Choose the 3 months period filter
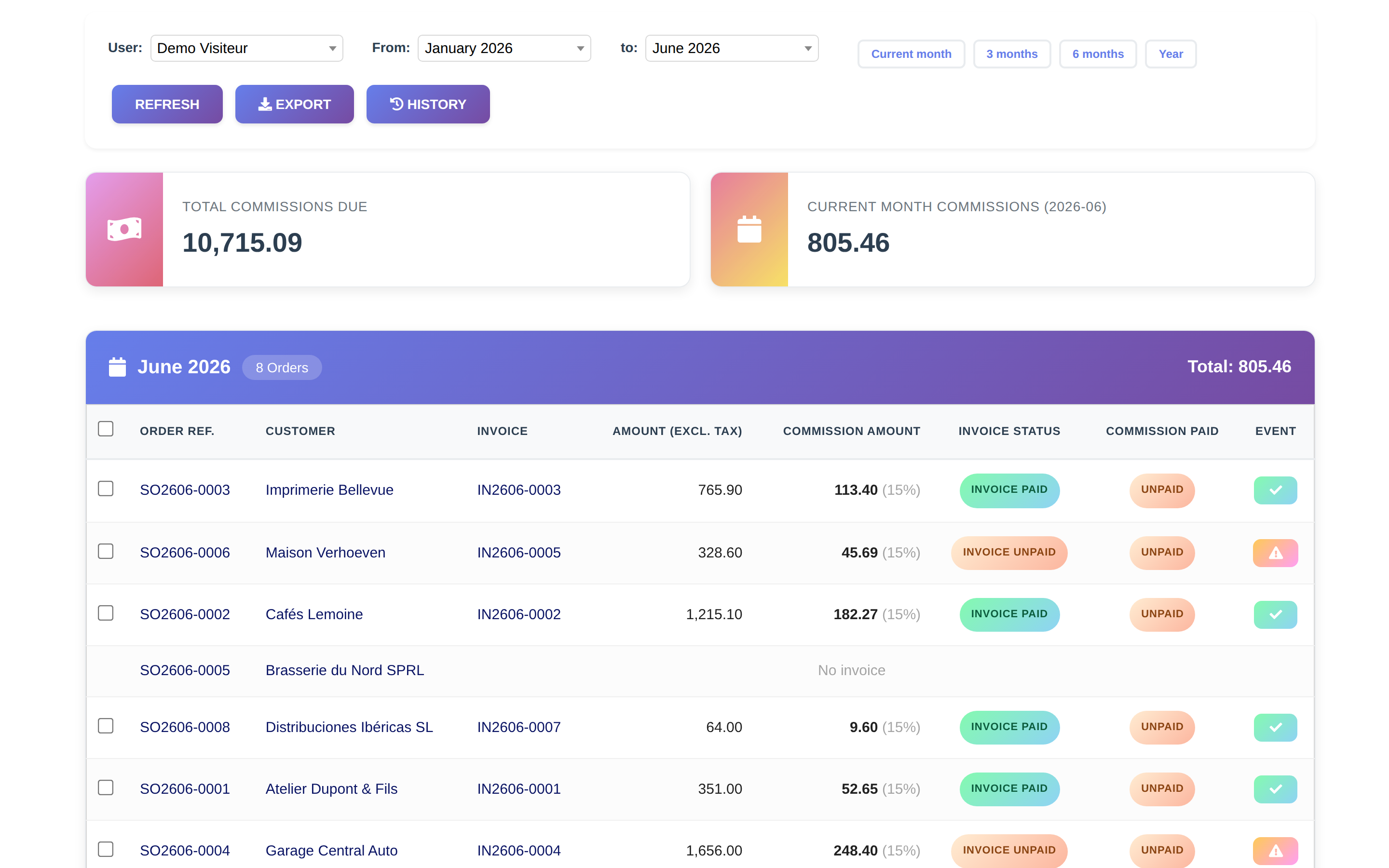The width and height of the screenshot is (1389, 868). [x=1012, y=54]
